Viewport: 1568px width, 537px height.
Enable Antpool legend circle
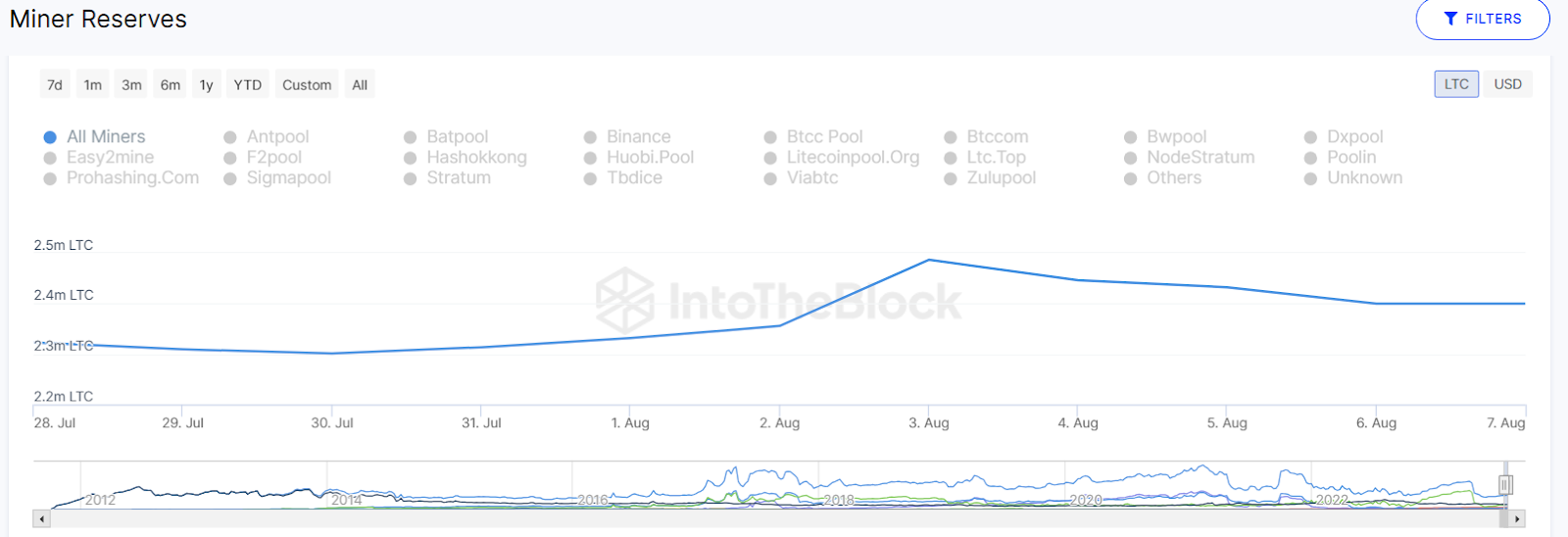click(x=230, y=137)
